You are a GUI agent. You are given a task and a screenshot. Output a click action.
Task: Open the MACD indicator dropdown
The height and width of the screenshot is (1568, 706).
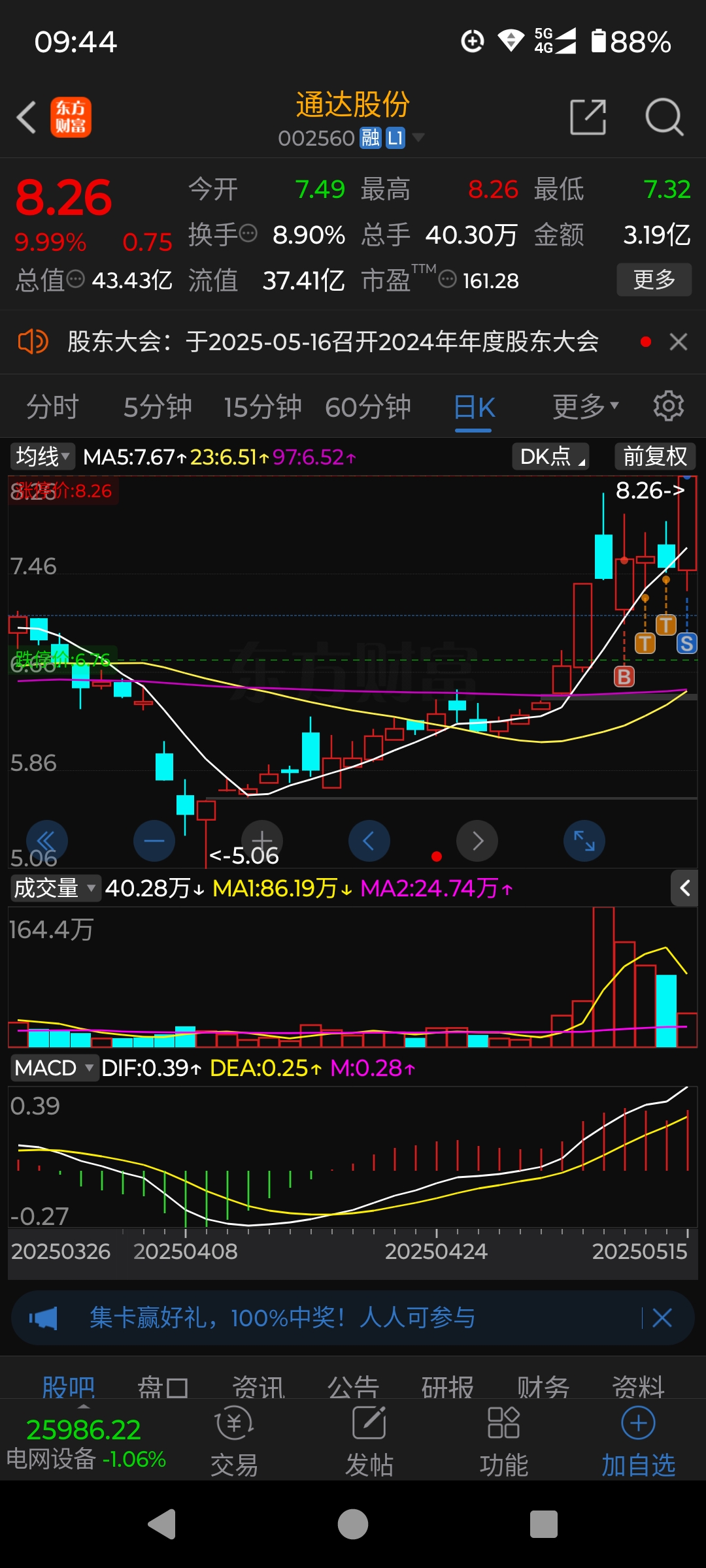(x=55, y=1068)
